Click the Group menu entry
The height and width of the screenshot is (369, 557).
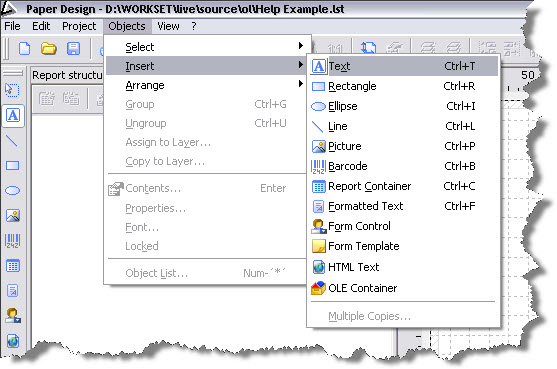pyautogui.click(x=207, y=104)
